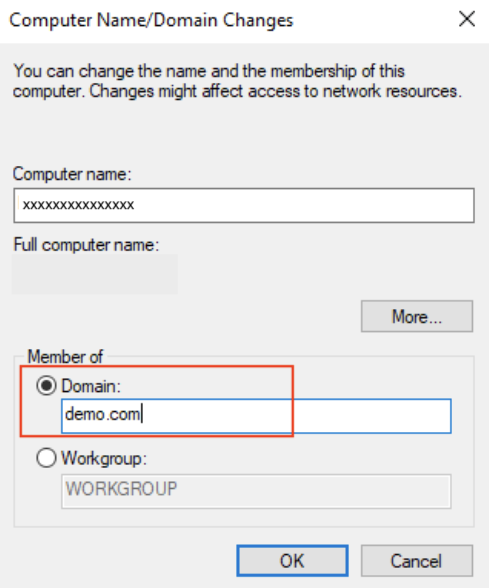Focus the Computer name input field

pyautogui.click(x=244, y=206)
